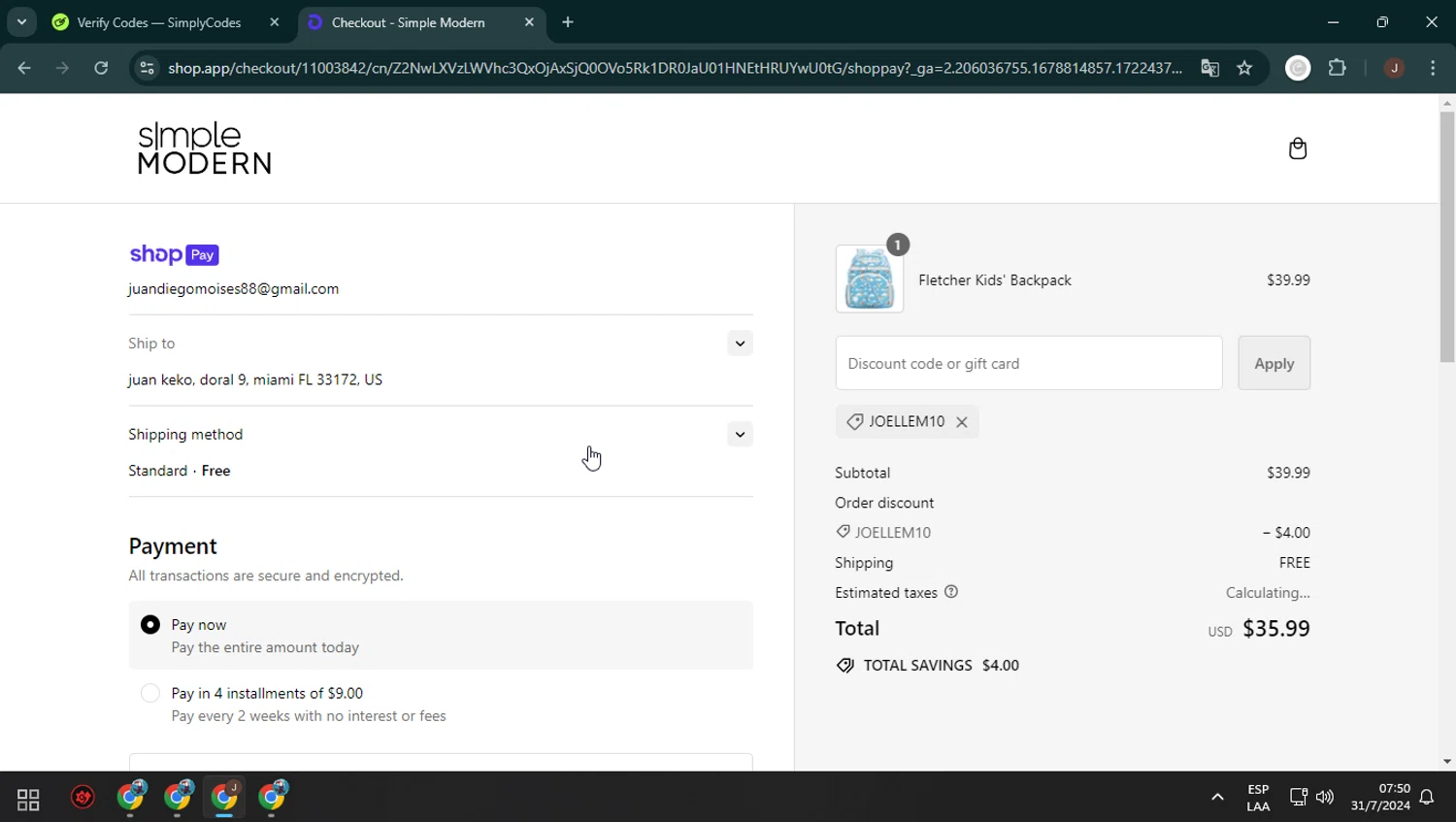
Task: Close the Checkout Simple Modern tab
Action: pyautogui.click(x=529, y=22)
